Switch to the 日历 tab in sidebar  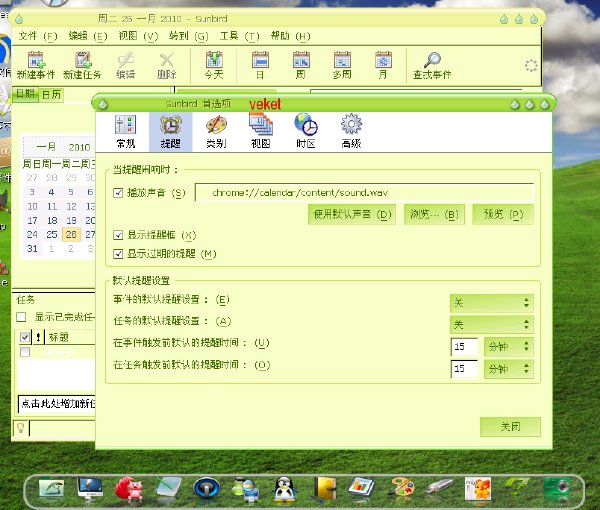[x=51, y=95]
